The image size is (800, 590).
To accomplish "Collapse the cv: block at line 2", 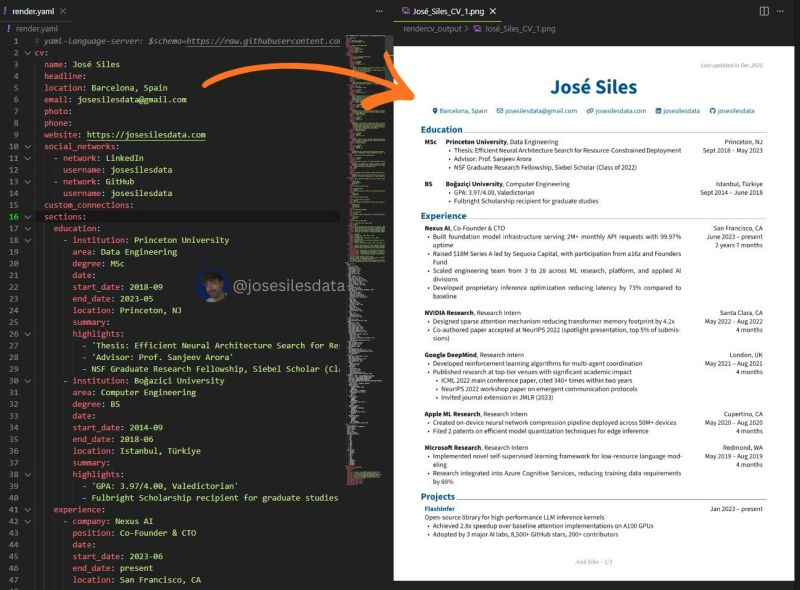I will 28,53.
